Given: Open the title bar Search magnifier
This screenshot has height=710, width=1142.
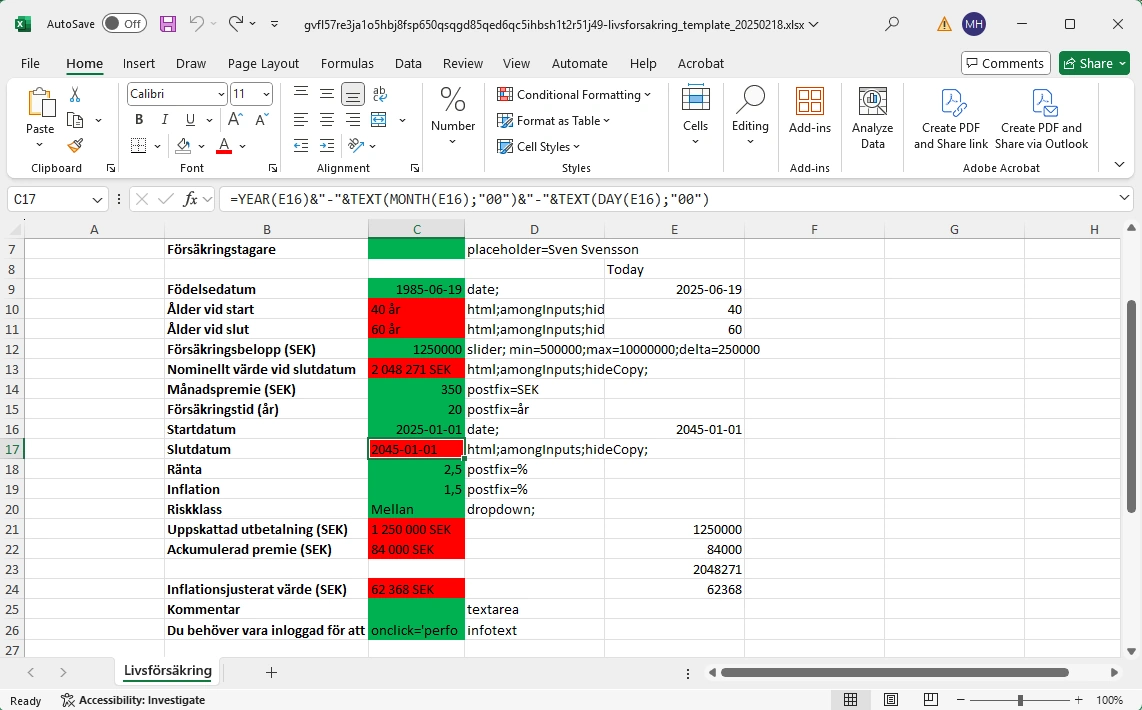Looking at the screenshot, I should point(891,24).
